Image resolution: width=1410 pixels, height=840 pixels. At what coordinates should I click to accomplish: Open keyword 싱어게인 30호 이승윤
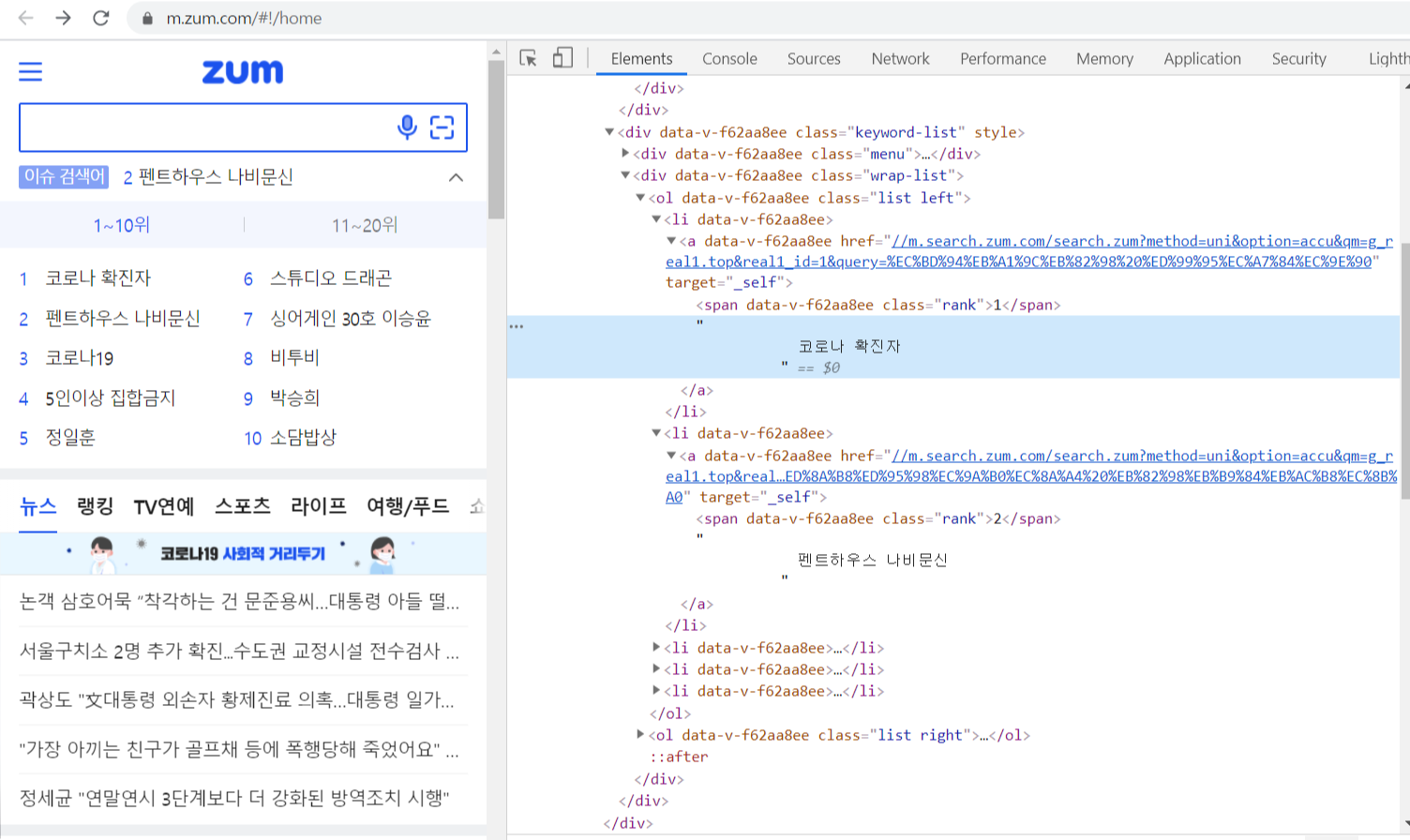tap(351, 319)
